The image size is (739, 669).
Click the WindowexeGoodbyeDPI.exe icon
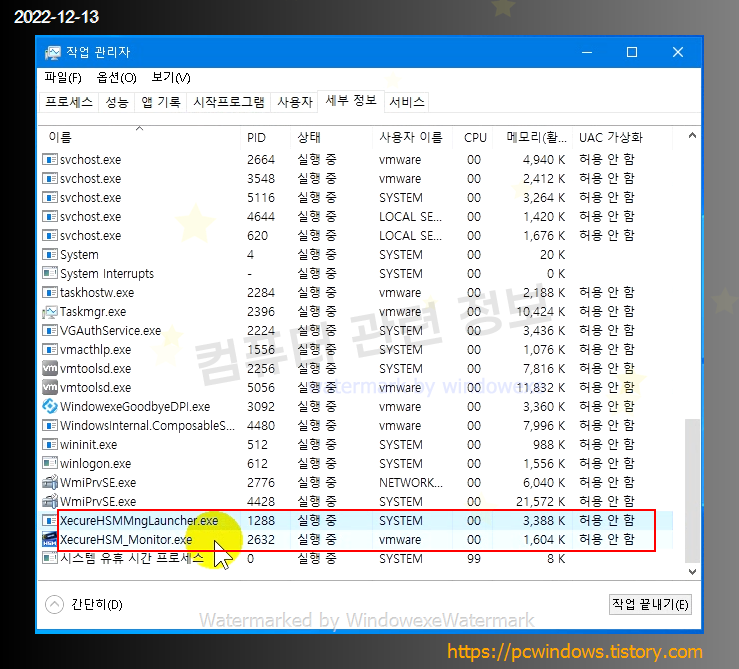pos(49,406)
